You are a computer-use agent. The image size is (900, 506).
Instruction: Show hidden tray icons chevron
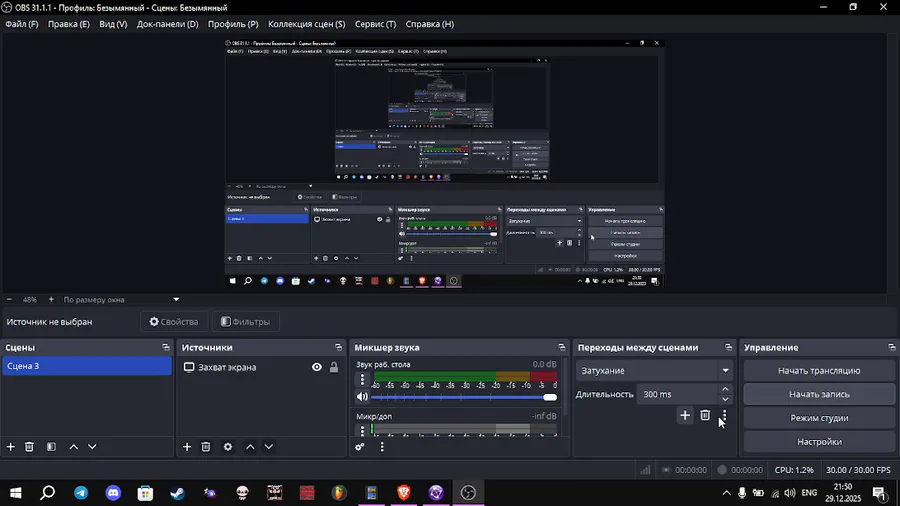click(x=727, y=493)
